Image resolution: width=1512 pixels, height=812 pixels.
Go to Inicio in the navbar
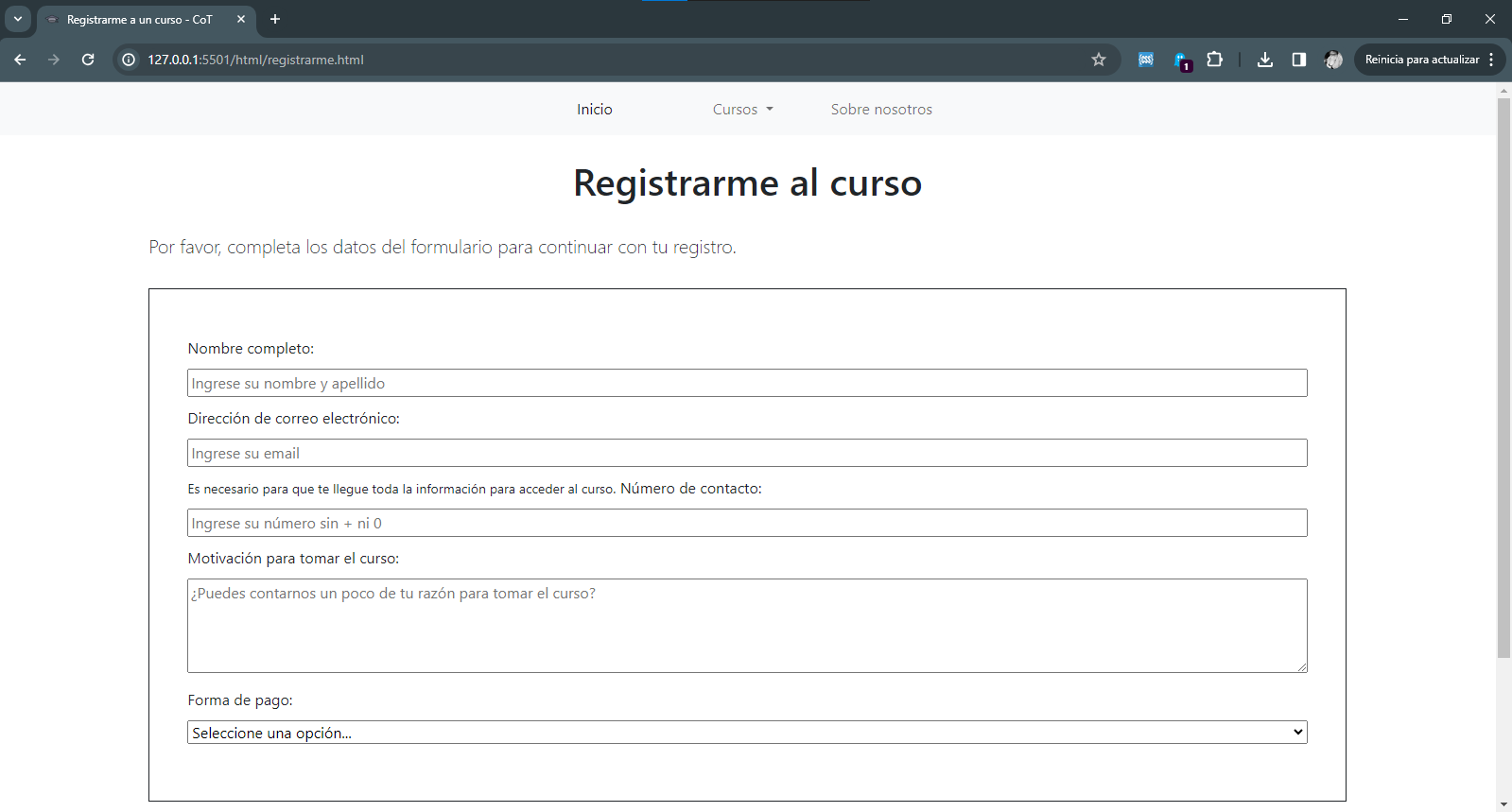coord(595,110)
